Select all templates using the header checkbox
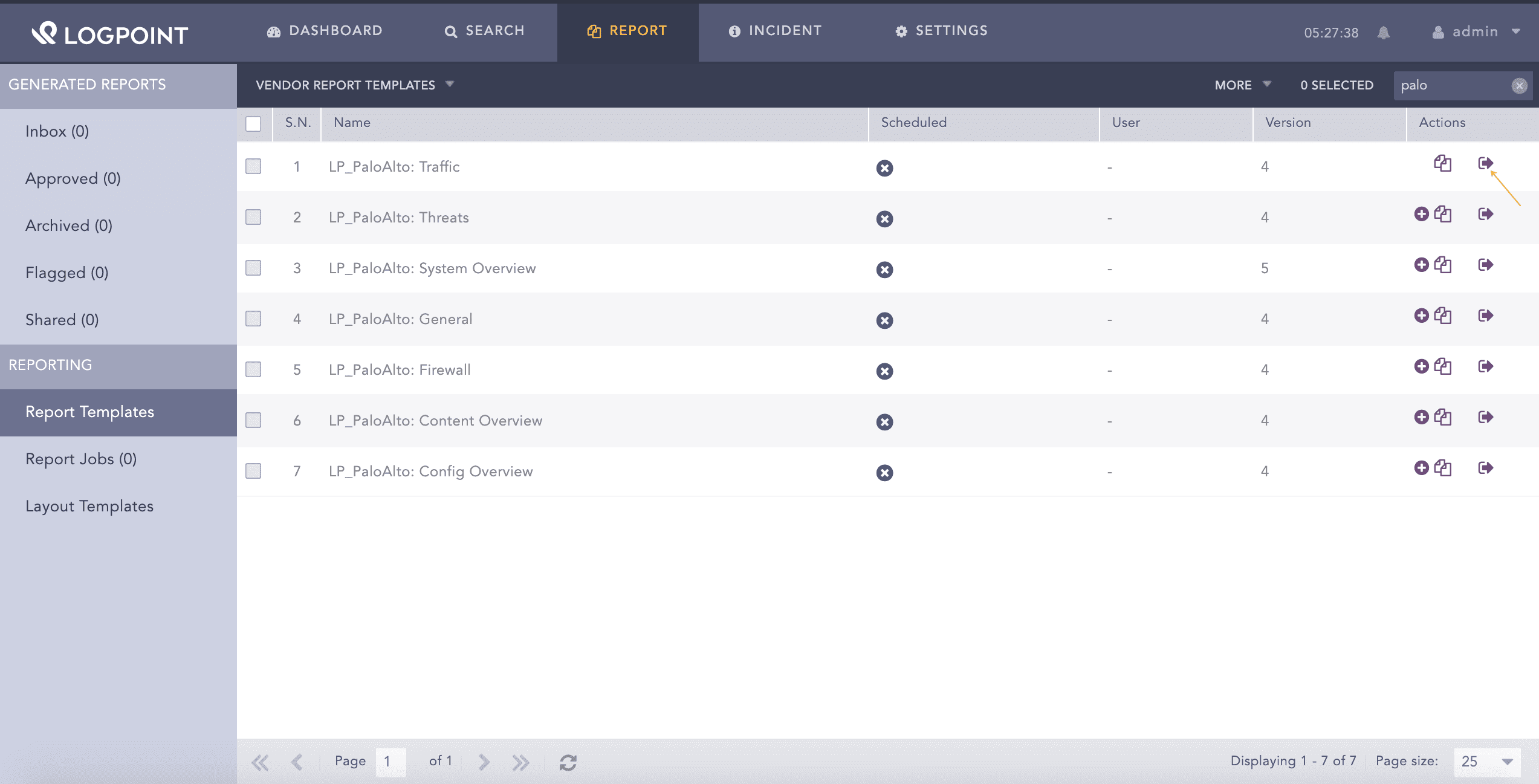 click(x=253, y=123)
